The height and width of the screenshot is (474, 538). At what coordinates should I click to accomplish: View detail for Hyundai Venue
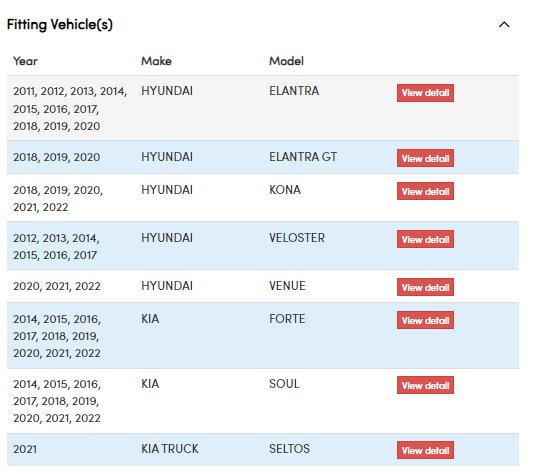click(425, 287)
